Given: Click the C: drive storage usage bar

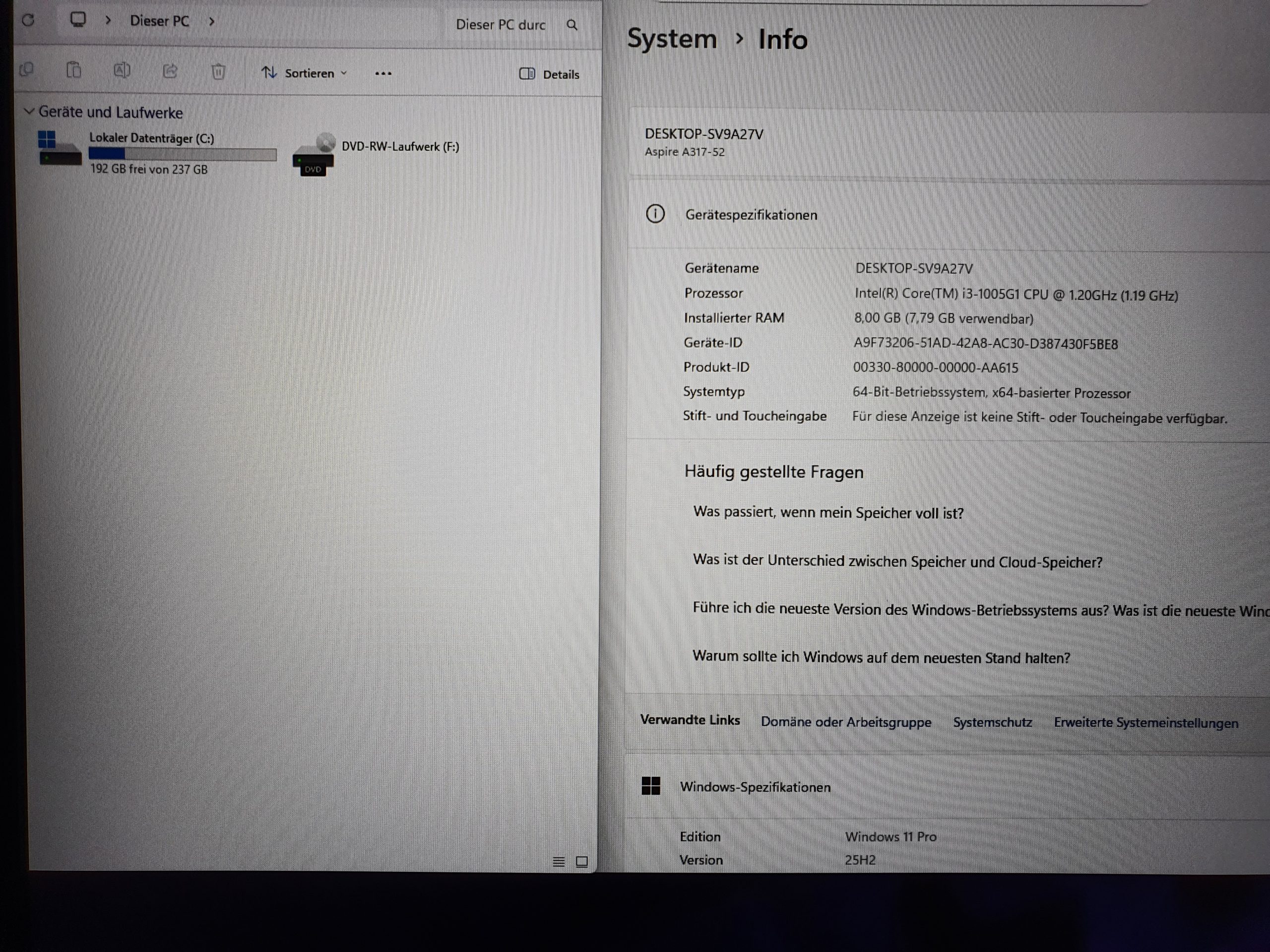Looking at the screenshot, I should pos(183,154).
